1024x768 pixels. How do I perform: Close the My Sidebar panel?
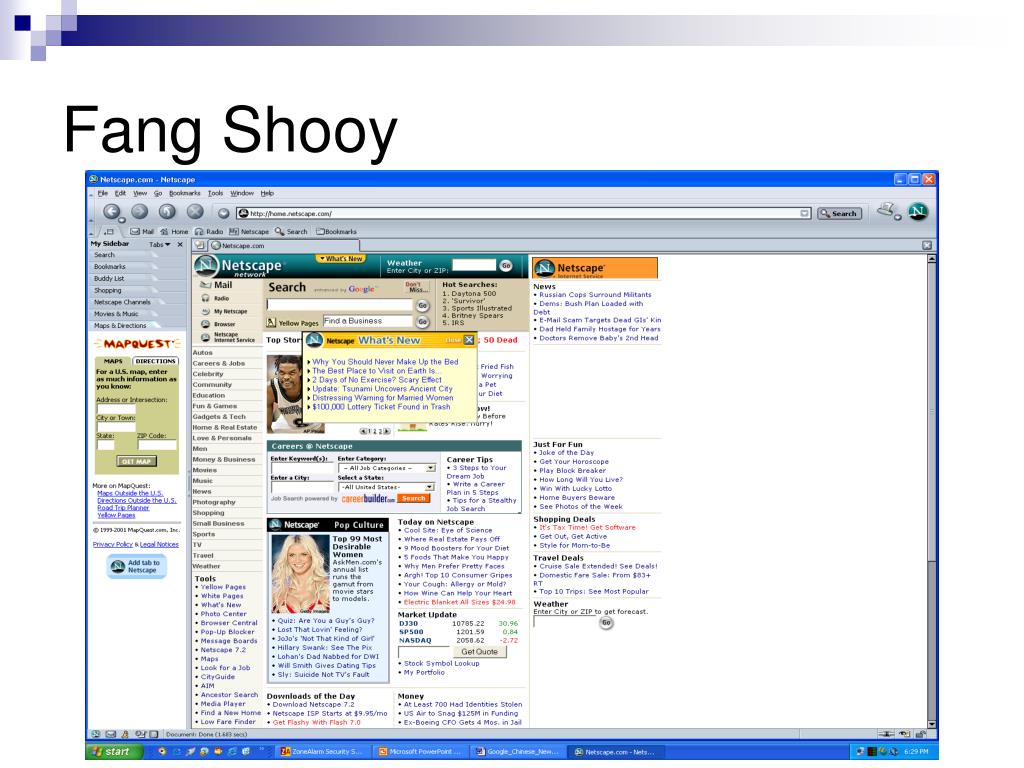pyautogui.click(x=180, y=244)
